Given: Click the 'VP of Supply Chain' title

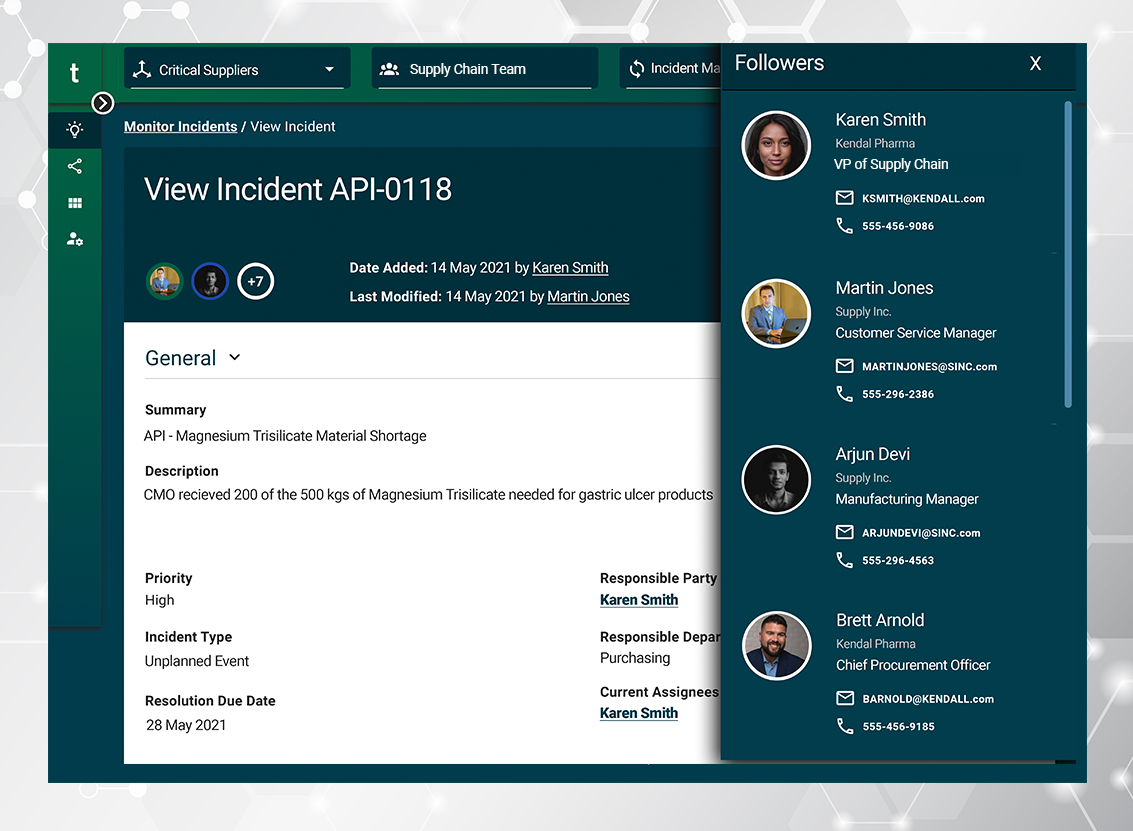Looking at the screenshot, I should pos(891,165).
